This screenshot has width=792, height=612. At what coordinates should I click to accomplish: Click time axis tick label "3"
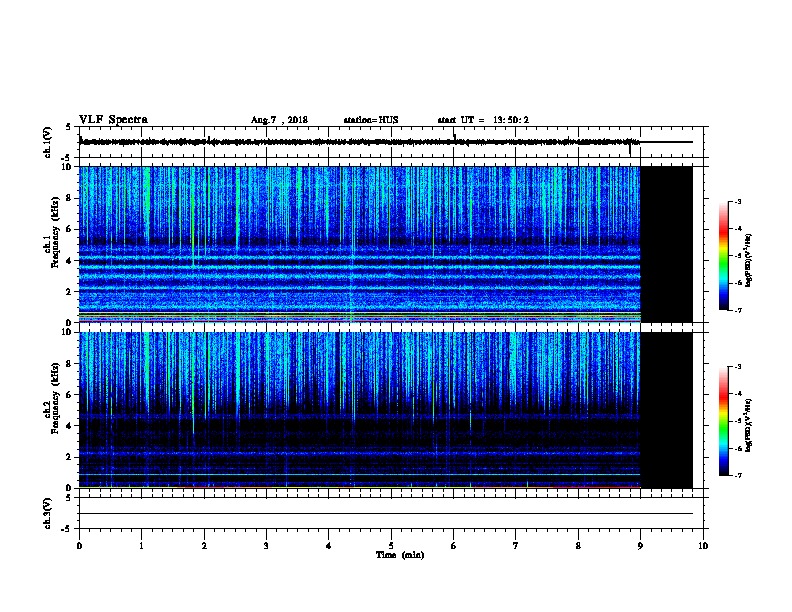coord(266,545)
